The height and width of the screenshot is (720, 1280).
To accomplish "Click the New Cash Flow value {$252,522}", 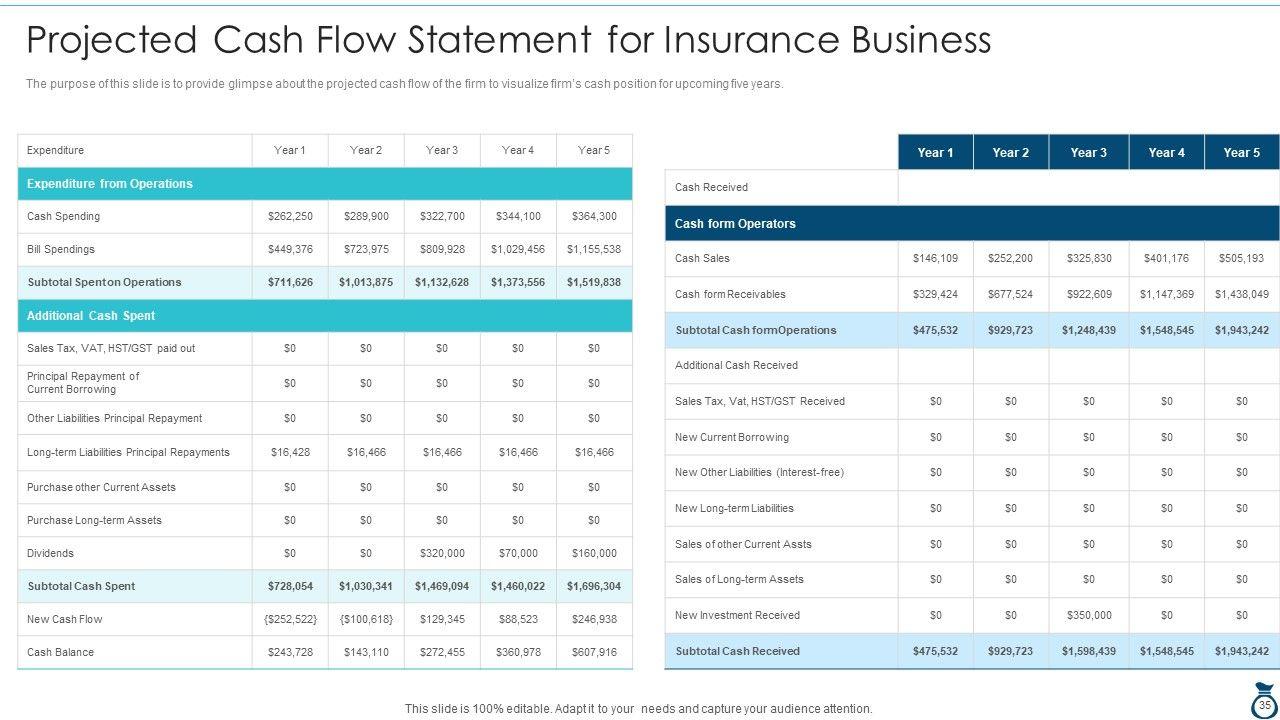I will click(x=290, y=619).
